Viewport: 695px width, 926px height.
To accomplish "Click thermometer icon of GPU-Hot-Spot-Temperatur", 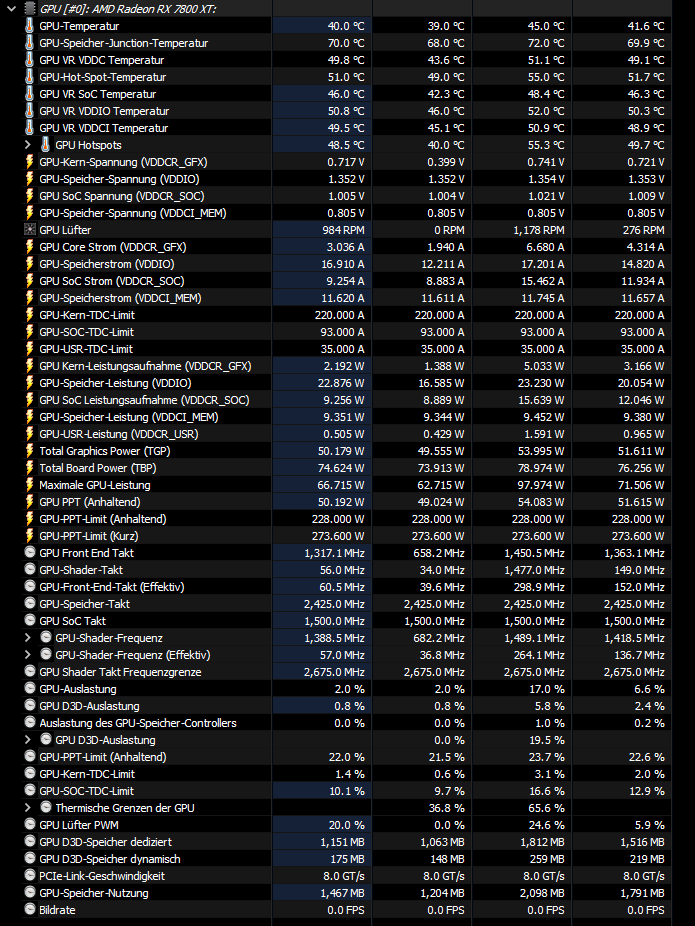I will 30,77.
